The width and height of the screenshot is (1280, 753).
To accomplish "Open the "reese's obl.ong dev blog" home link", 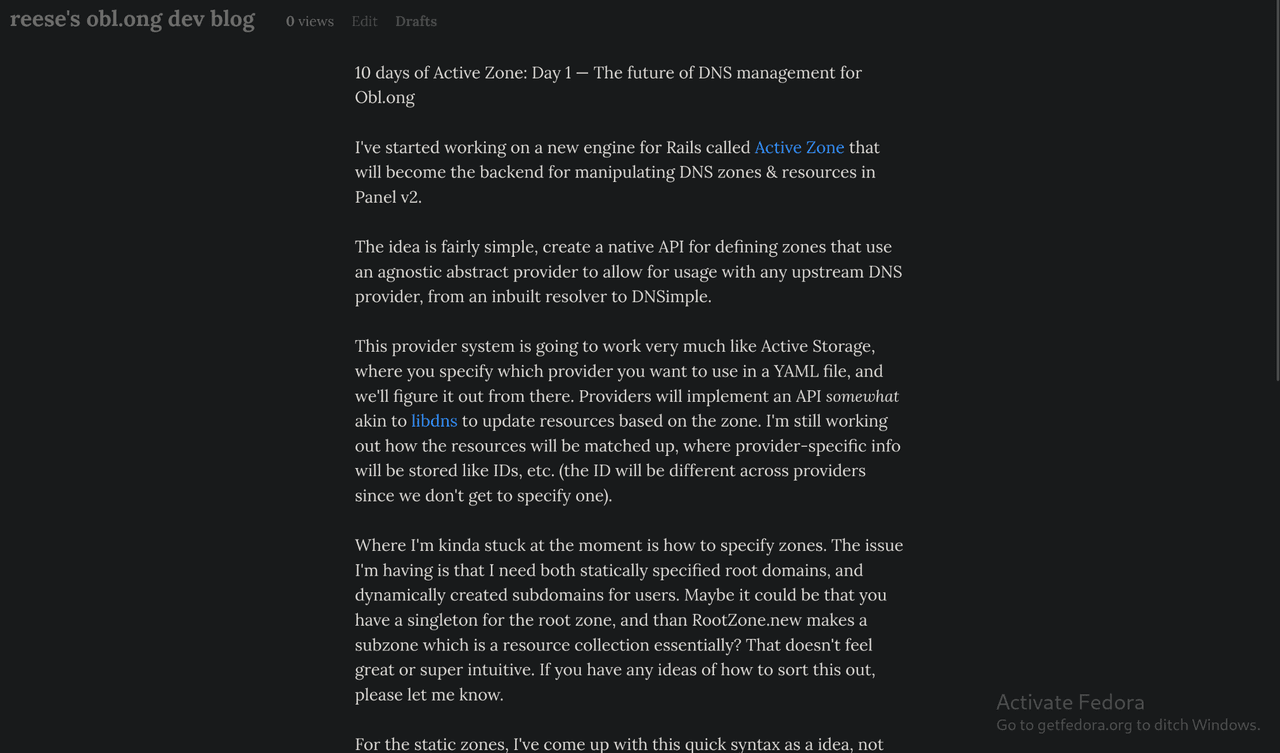I will (x=132, y=20).
